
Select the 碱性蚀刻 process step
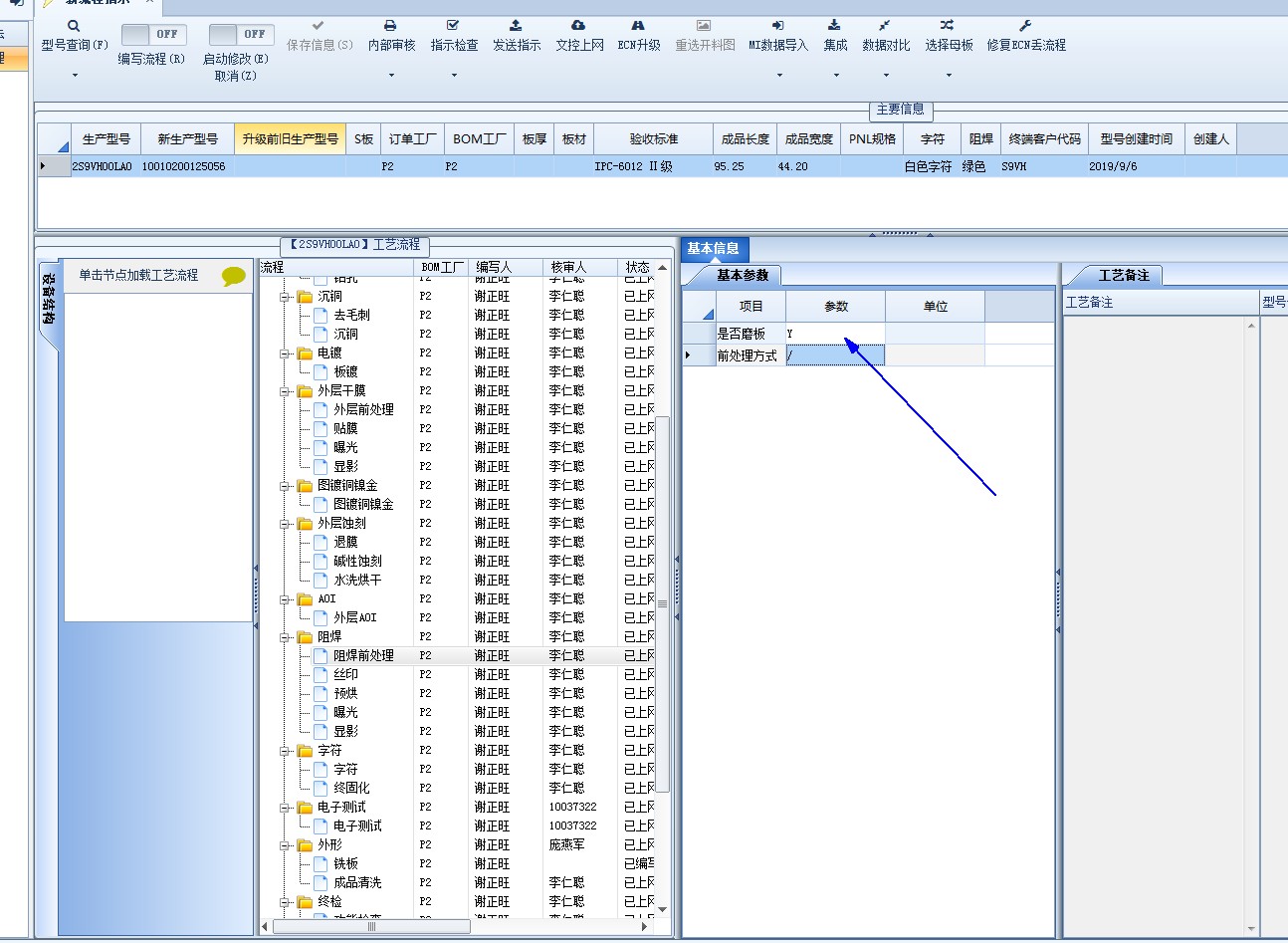(357, 562)
